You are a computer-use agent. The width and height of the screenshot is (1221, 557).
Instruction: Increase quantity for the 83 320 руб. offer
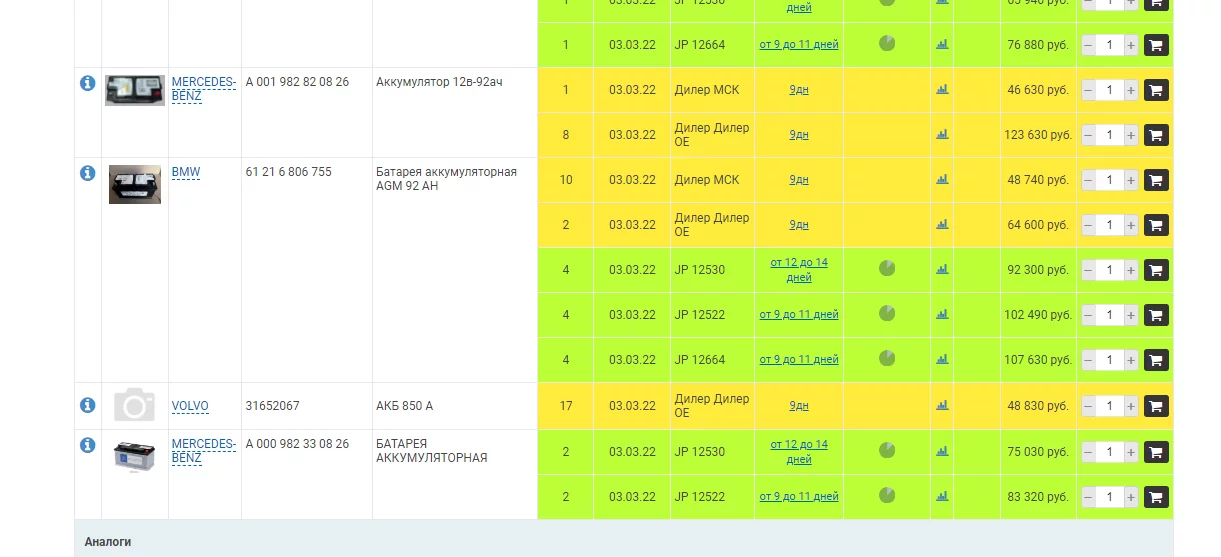1131,497
